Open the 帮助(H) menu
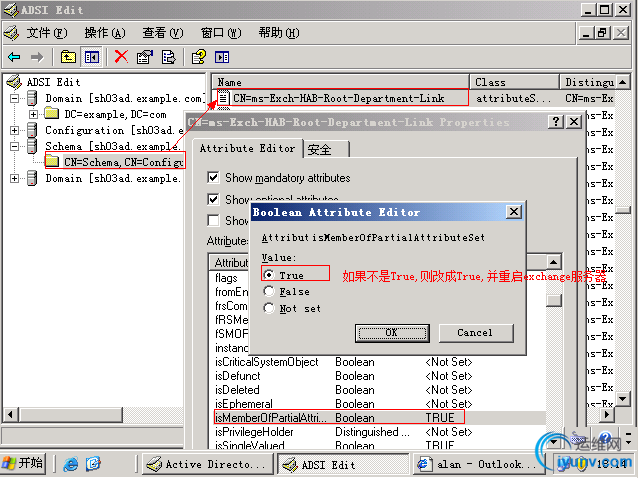This screenshot has width=638, height=478. point(279,33)
